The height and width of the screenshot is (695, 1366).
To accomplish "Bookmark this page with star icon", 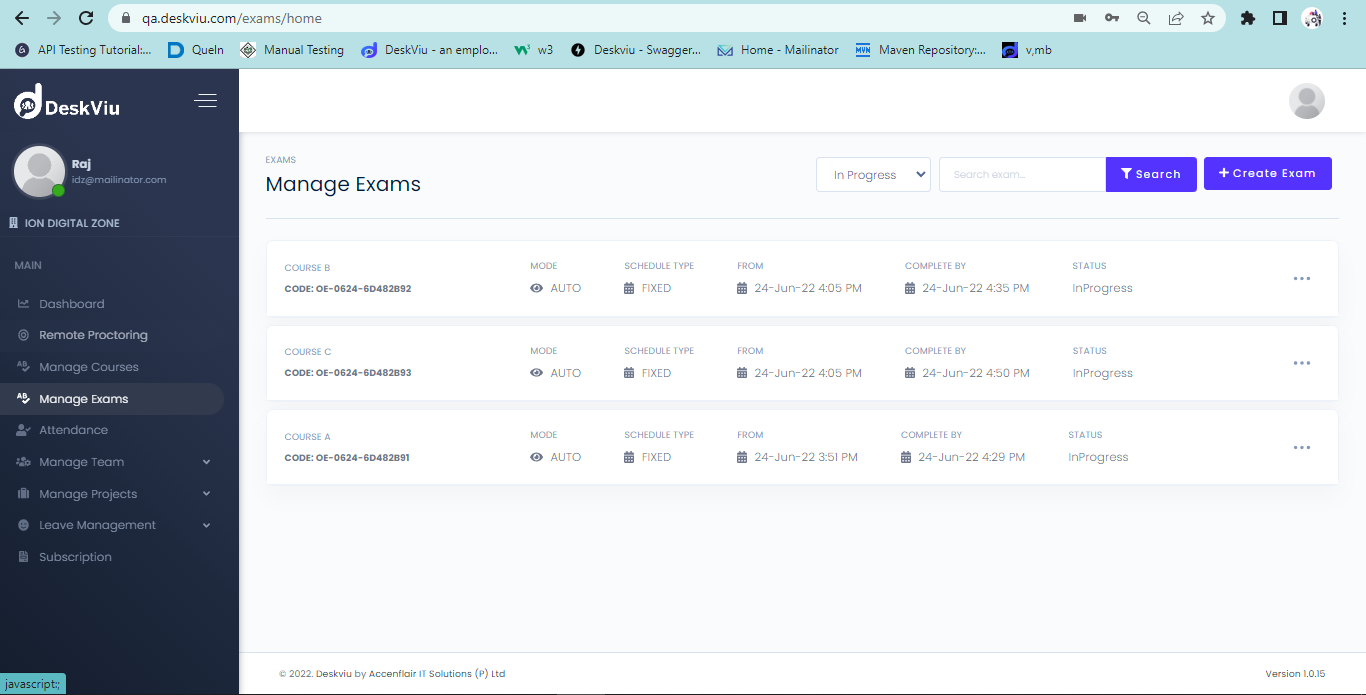I will [x=1208, y=18].
